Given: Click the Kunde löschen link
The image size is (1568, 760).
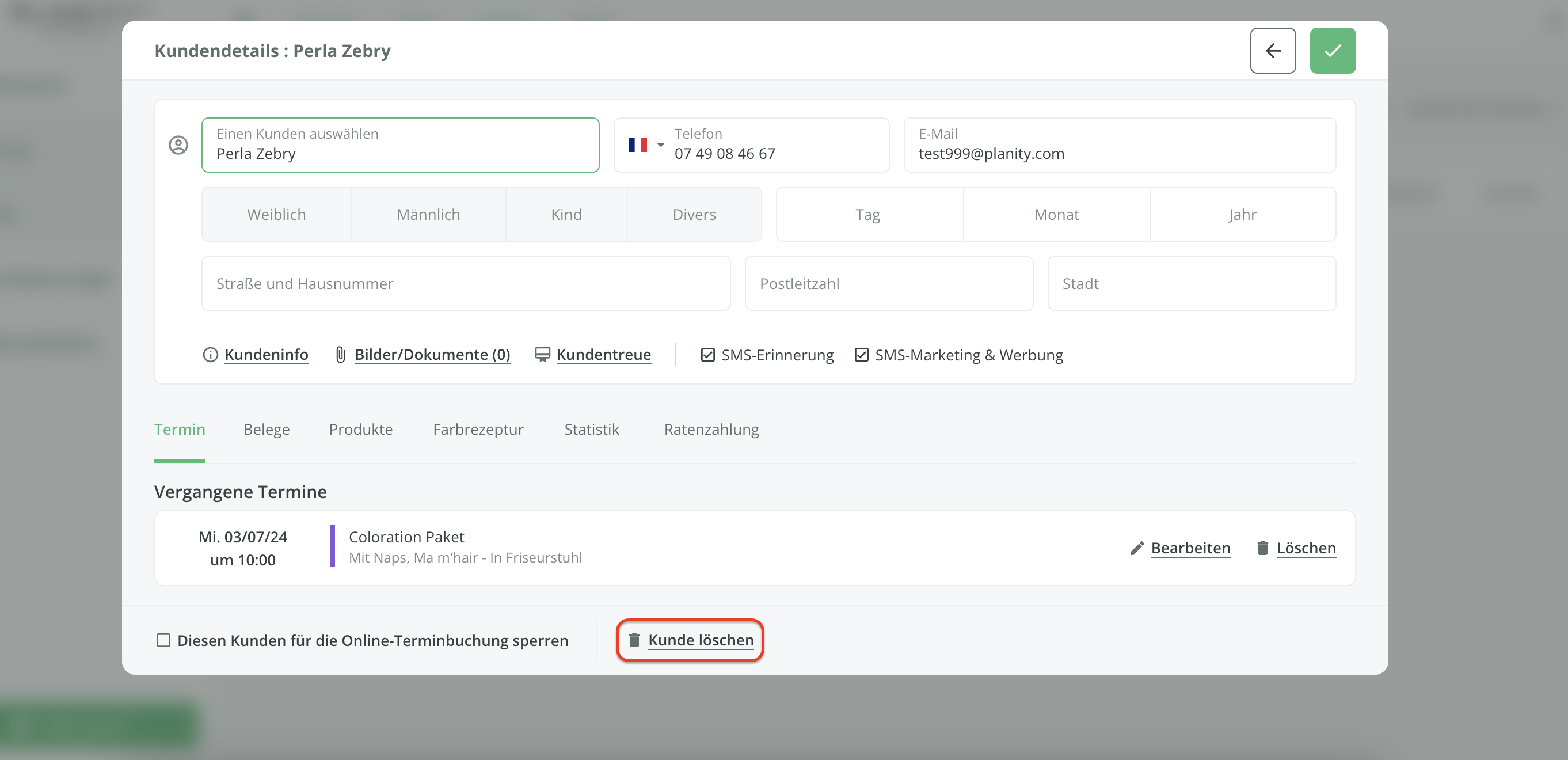Looking at the screenshot, I should pos(701,640).
